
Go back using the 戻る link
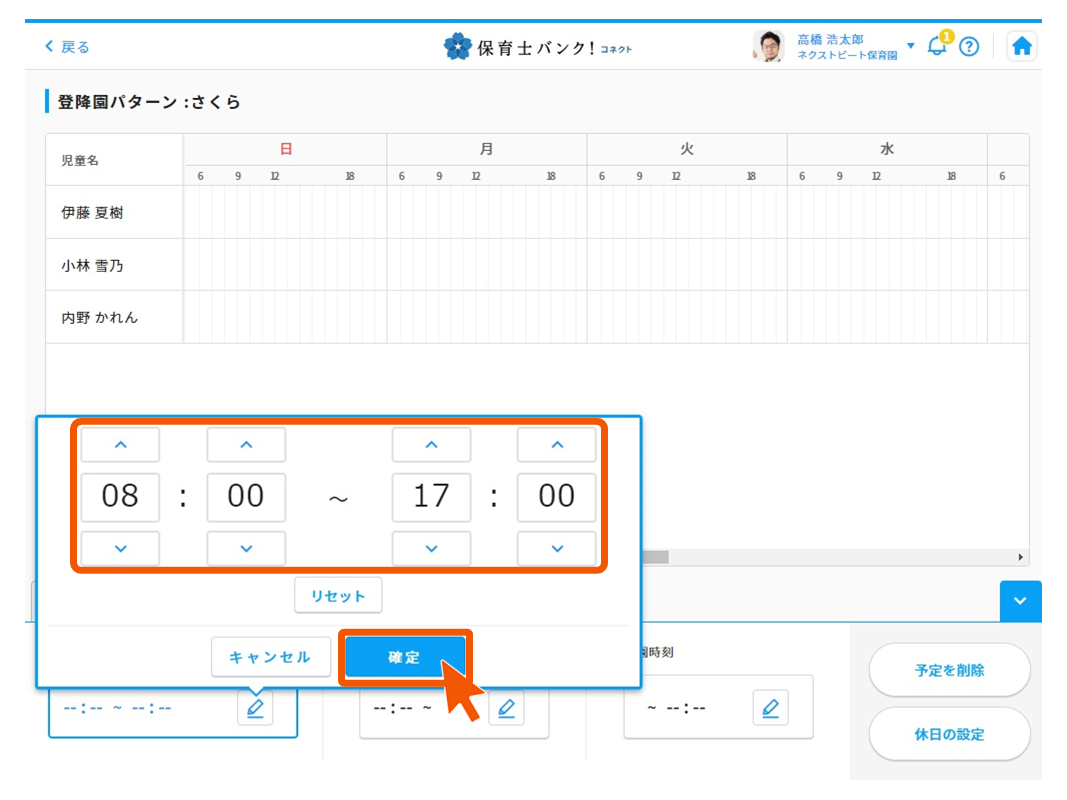coord(66,45)
